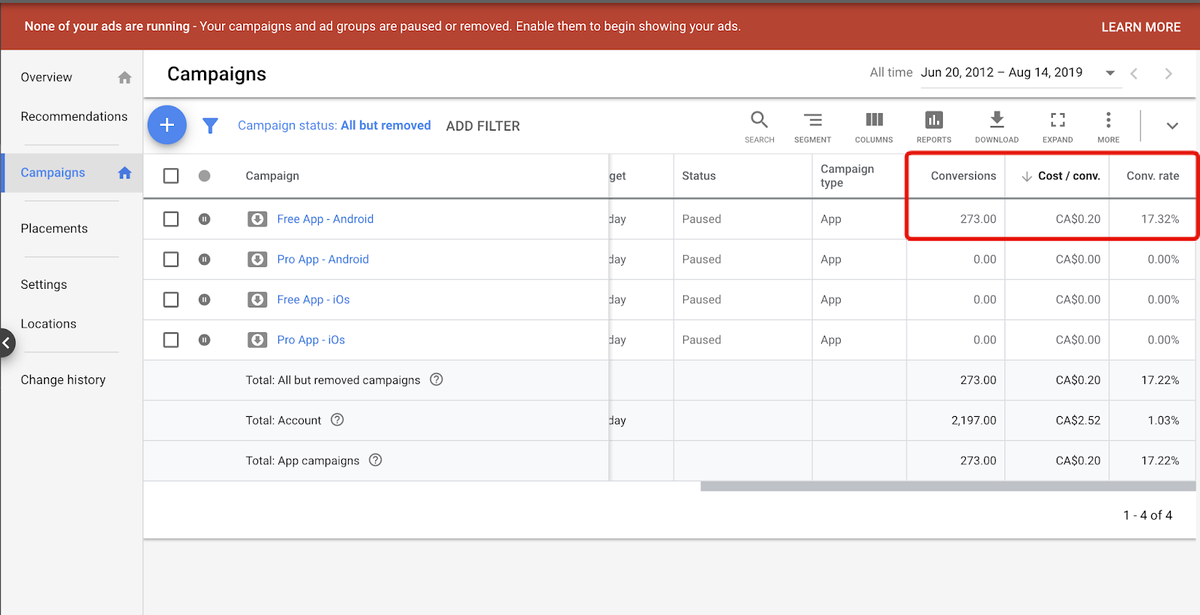
Task: Click the Jun 20, 2012 – Aug 14, 2019 date range
Action: pos(1002,73)
